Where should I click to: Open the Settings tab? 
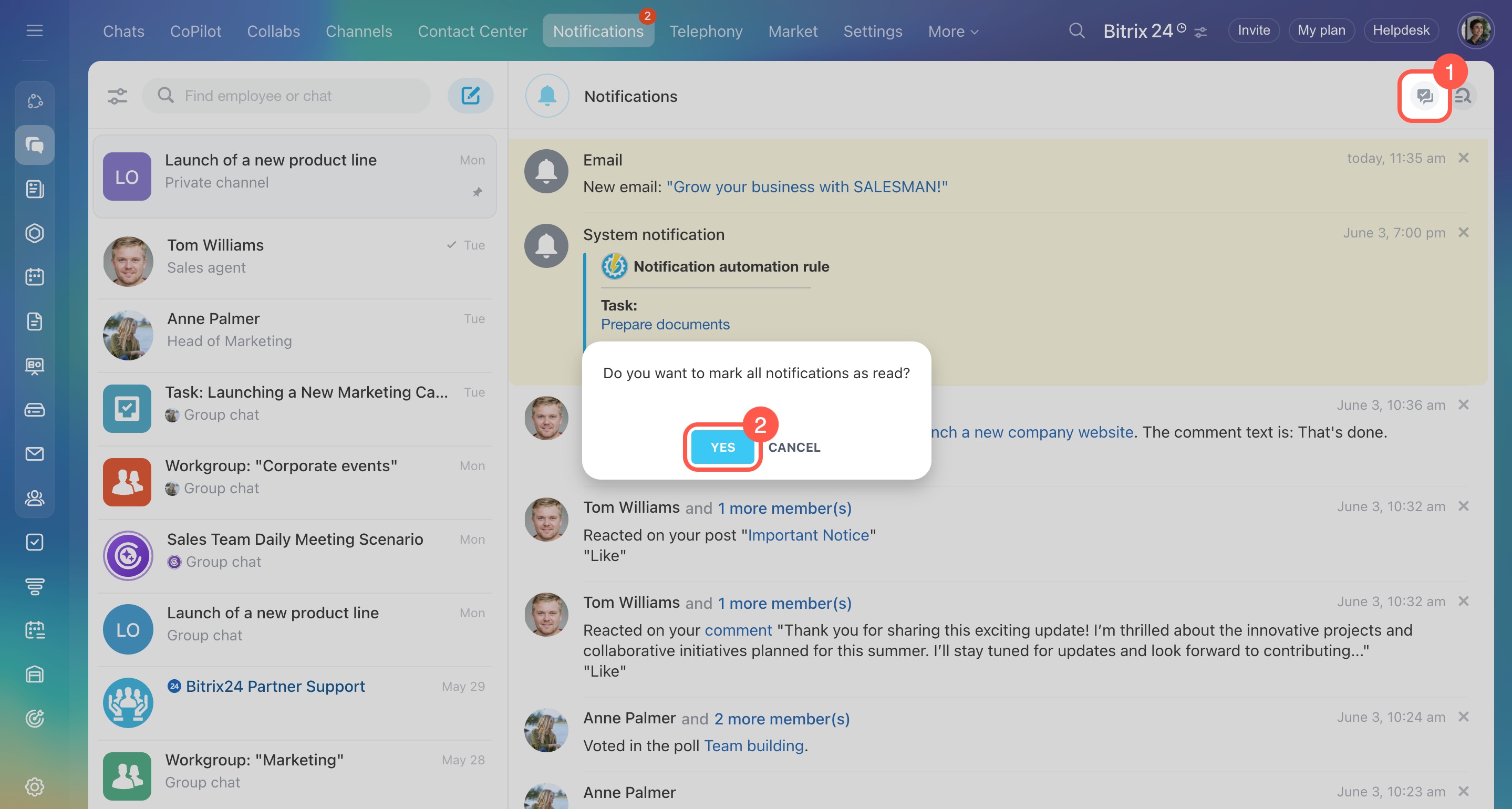pos(872,31)
